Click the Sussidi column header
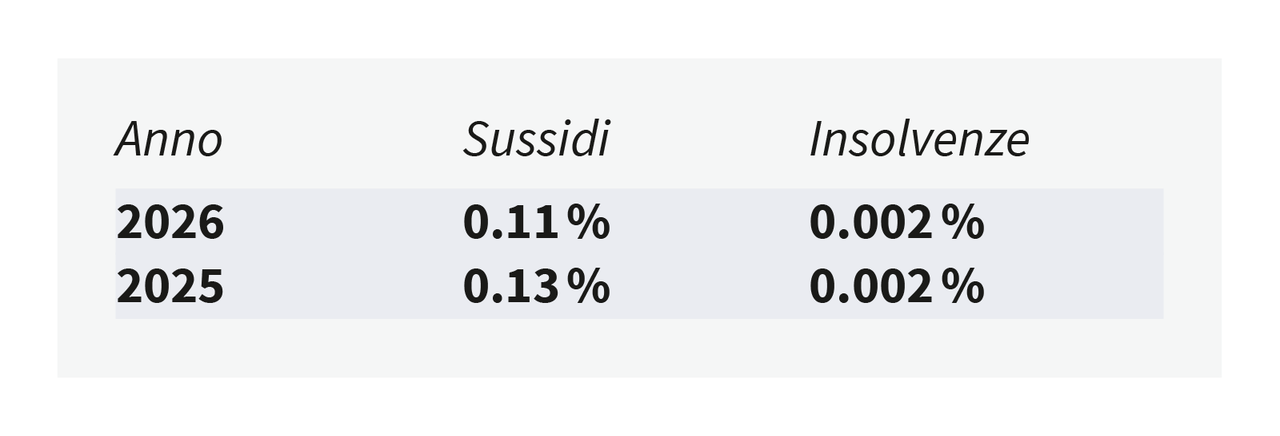1280x436 pixels. pos(536,140)
